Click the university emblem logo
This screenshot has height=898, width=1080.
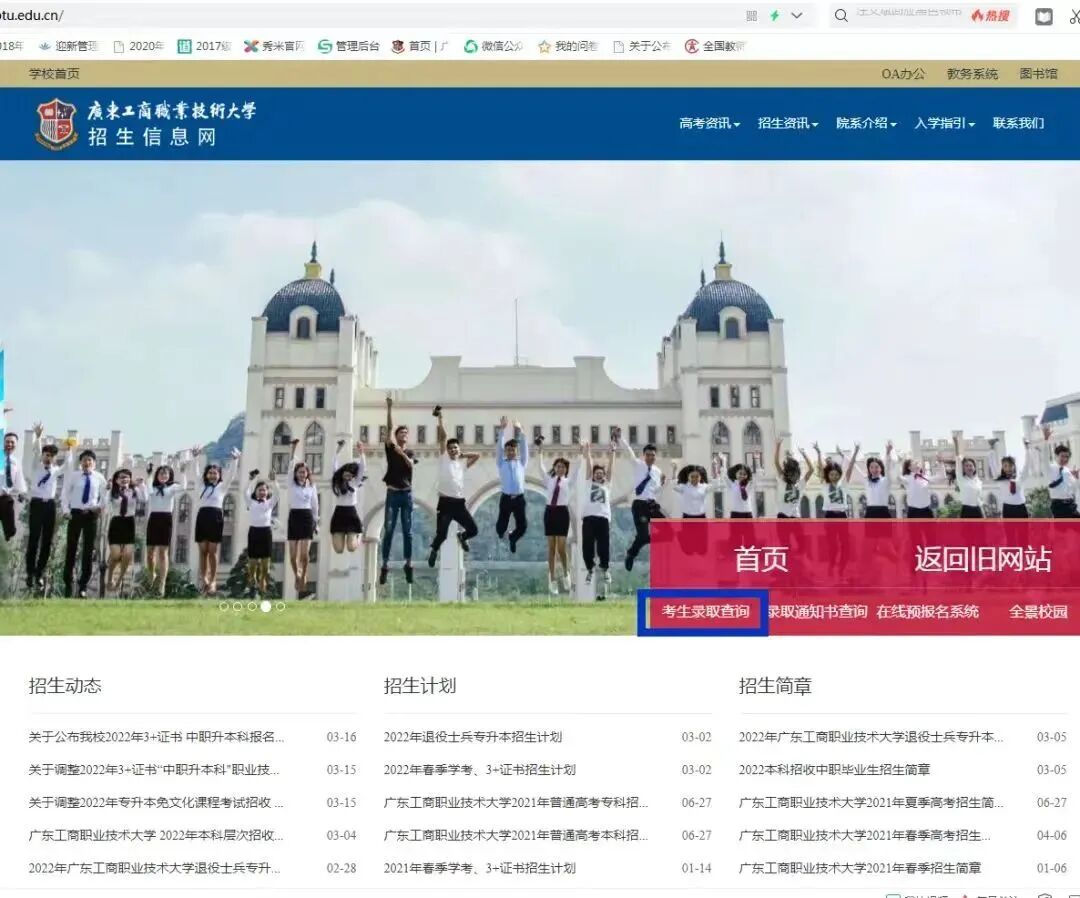(x=55, y=122)
